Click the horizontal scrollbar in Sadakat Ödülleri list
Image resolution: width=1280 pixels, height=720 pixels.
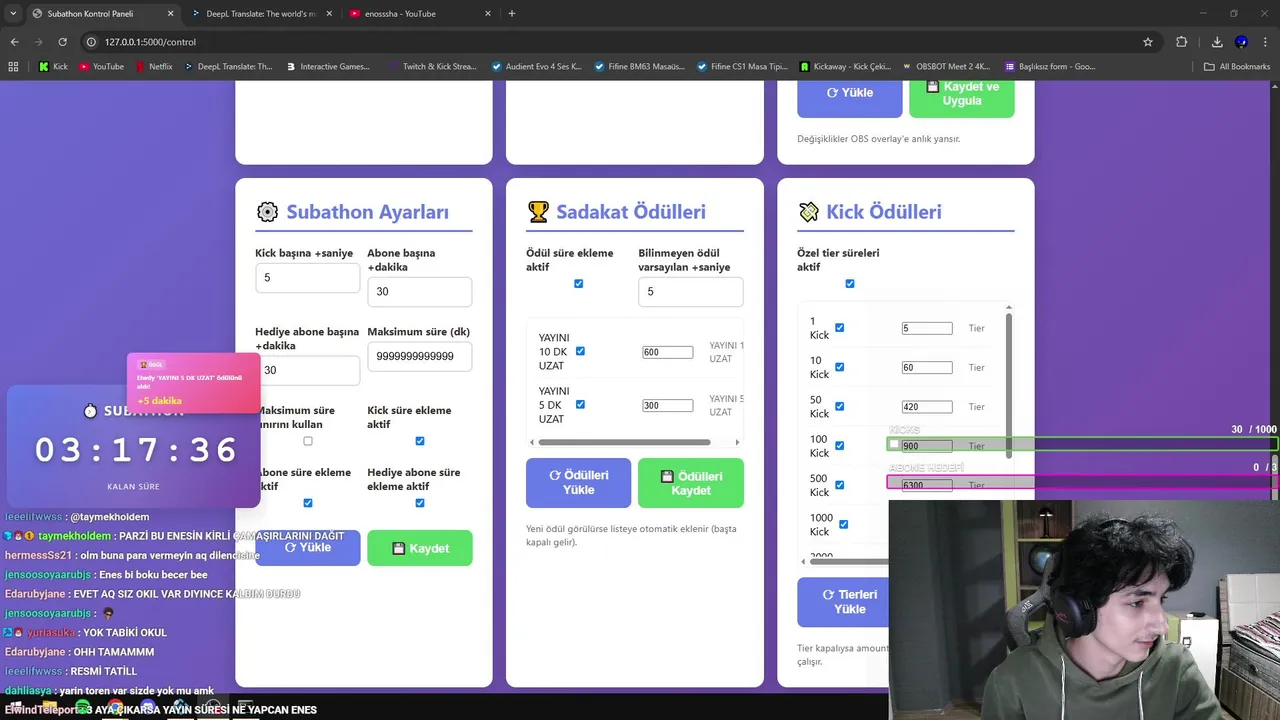tap(624, 442)
